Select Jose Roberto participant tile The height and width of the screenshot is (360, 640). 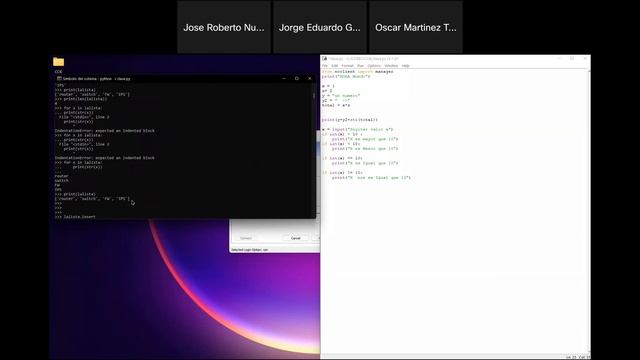[224, 27]
